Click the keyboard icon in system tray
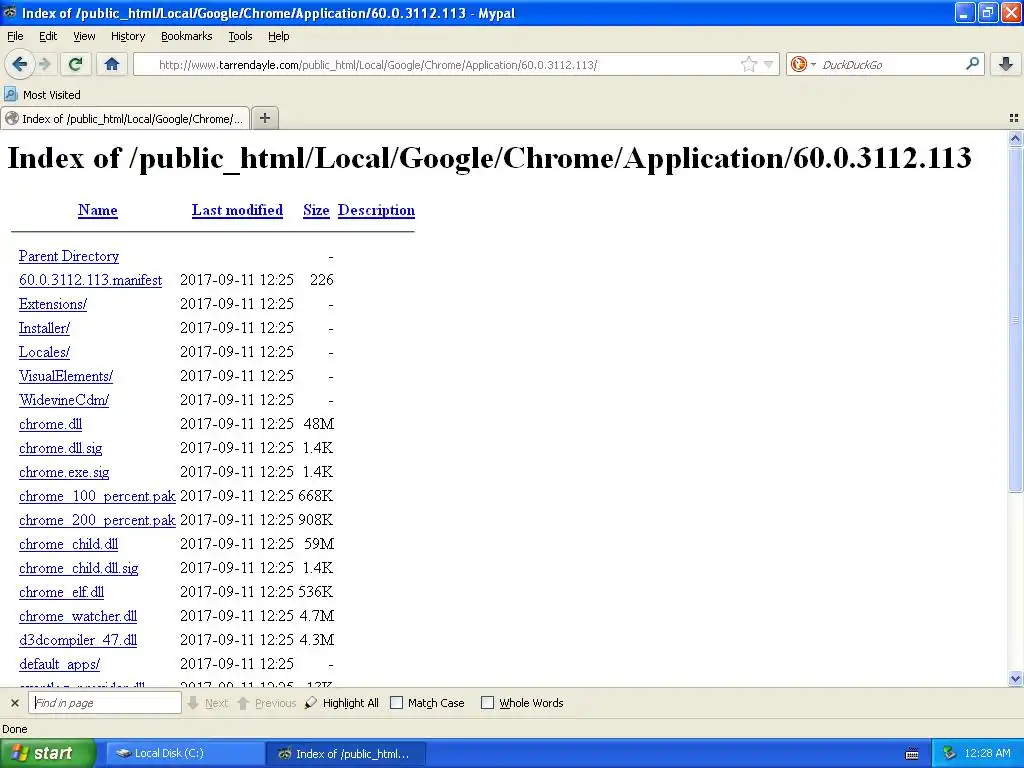The height and width of the screenshot is (768, 1024). pos(912,754)
